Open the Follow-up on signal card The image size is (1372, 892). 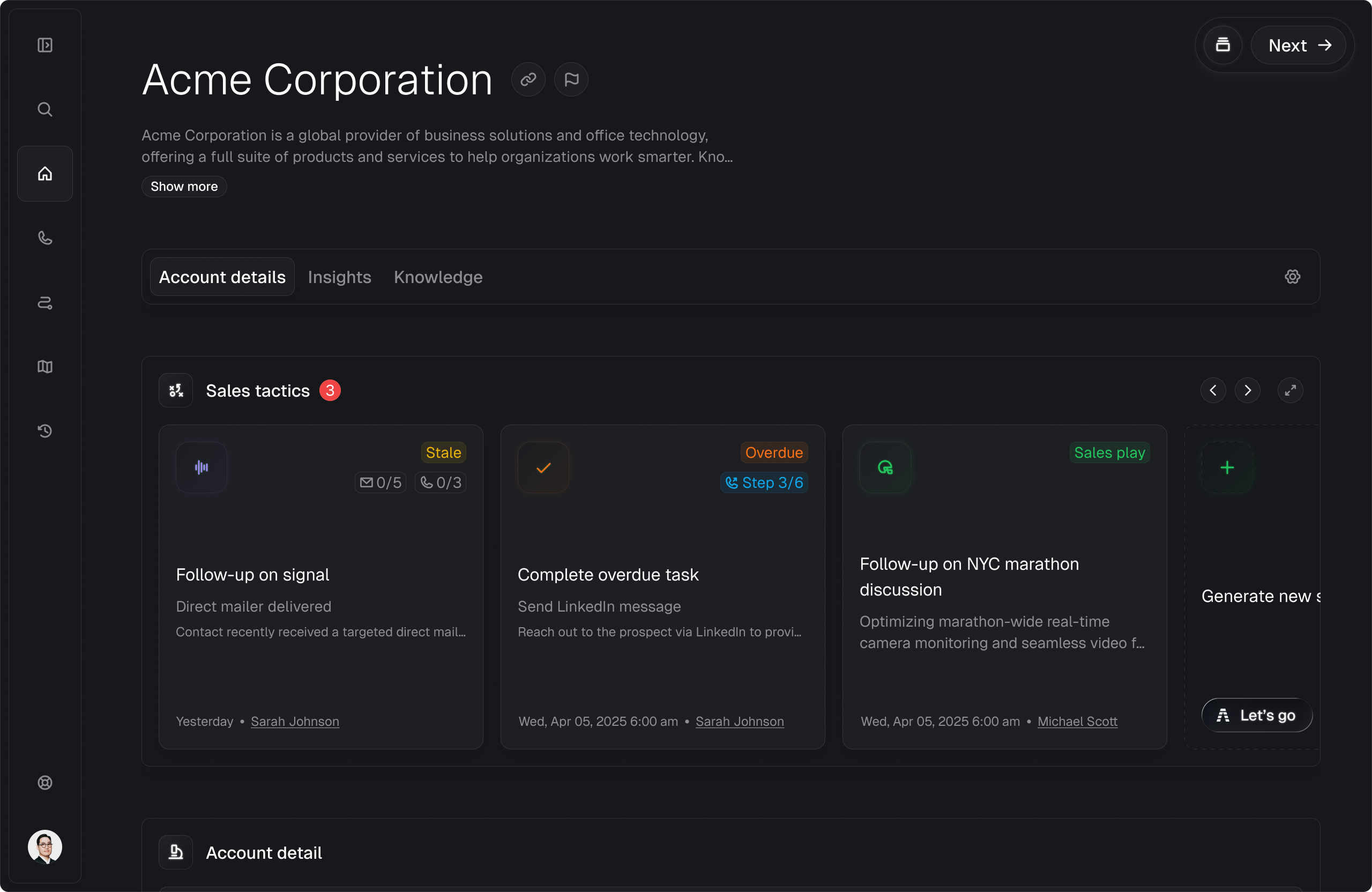pos(321,587)
